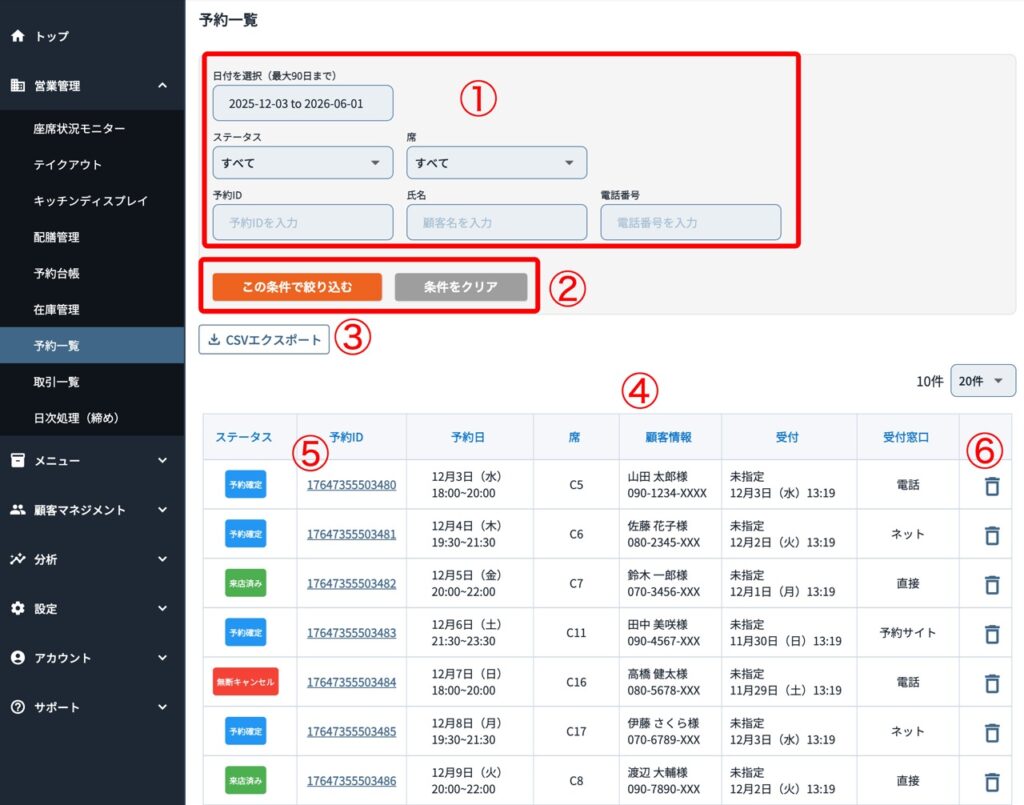Viewport: 1024px width, 805px height.
Task: Click the chart icon for 分析
Action: coord(18,559)
